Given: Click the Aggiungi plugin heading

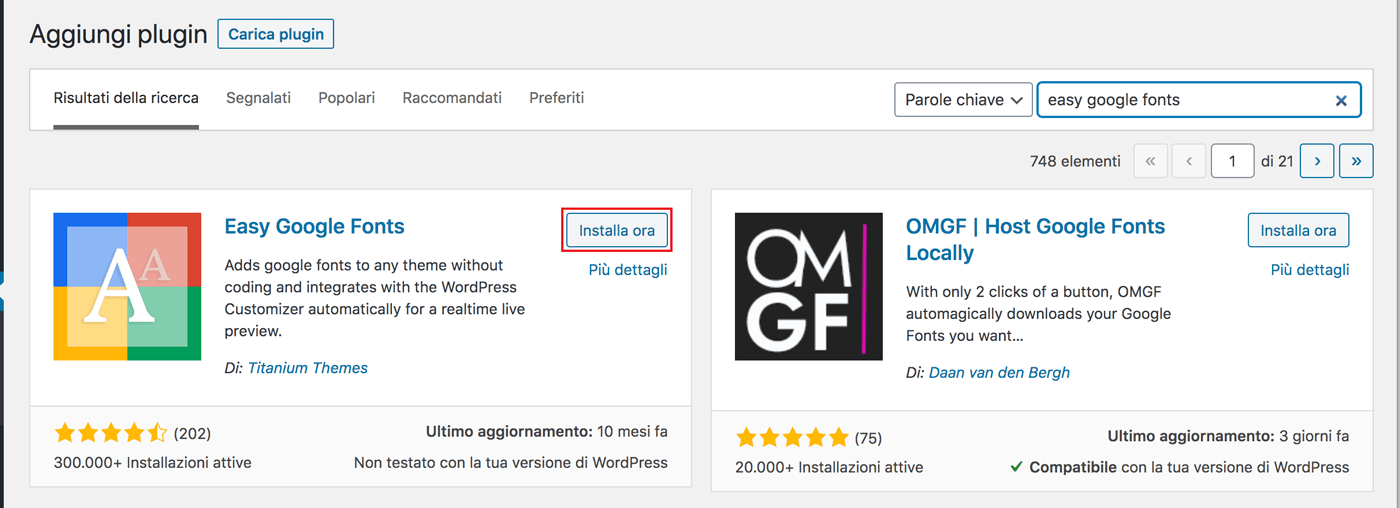Looking at the screenshot, I should click(119, 34).
